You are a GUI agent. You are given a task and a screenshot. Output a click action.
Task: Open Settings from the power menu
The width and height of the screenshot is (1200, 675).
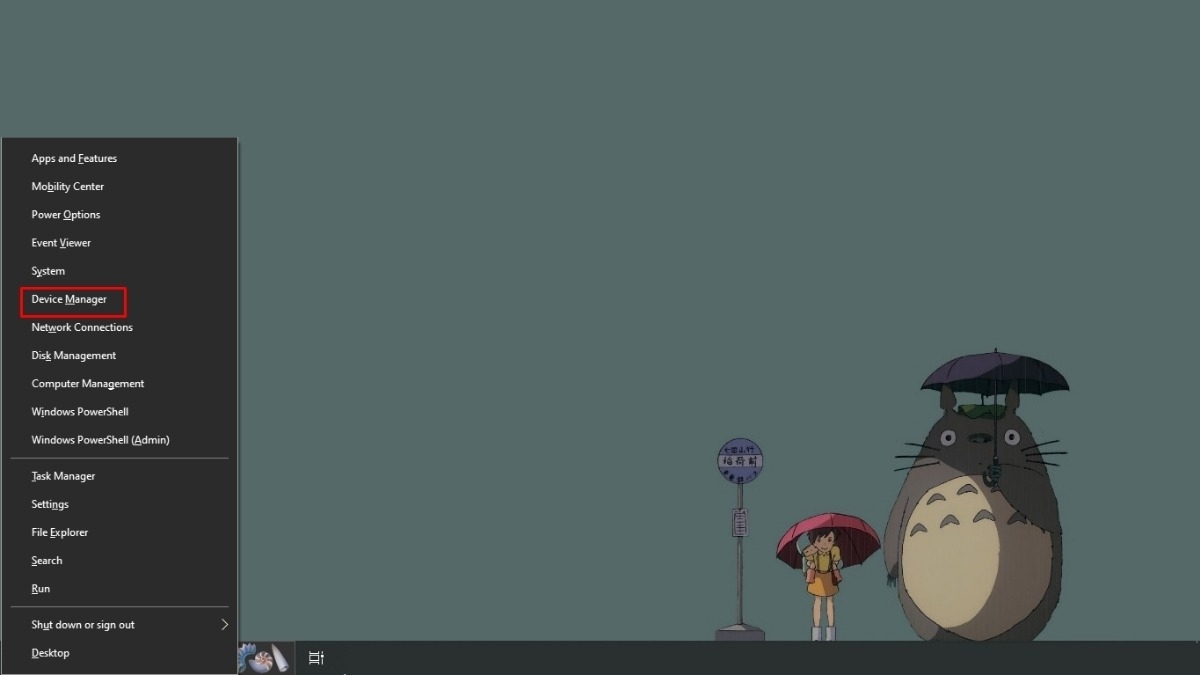point(50,505)
